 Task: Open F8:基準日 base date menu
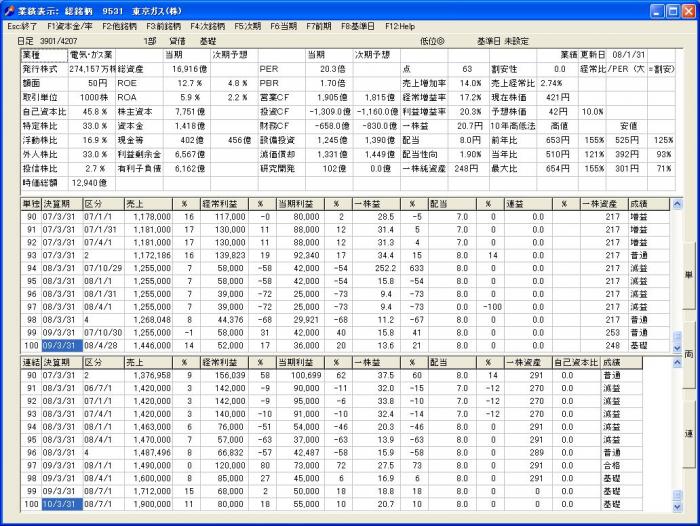click(358, 26)
